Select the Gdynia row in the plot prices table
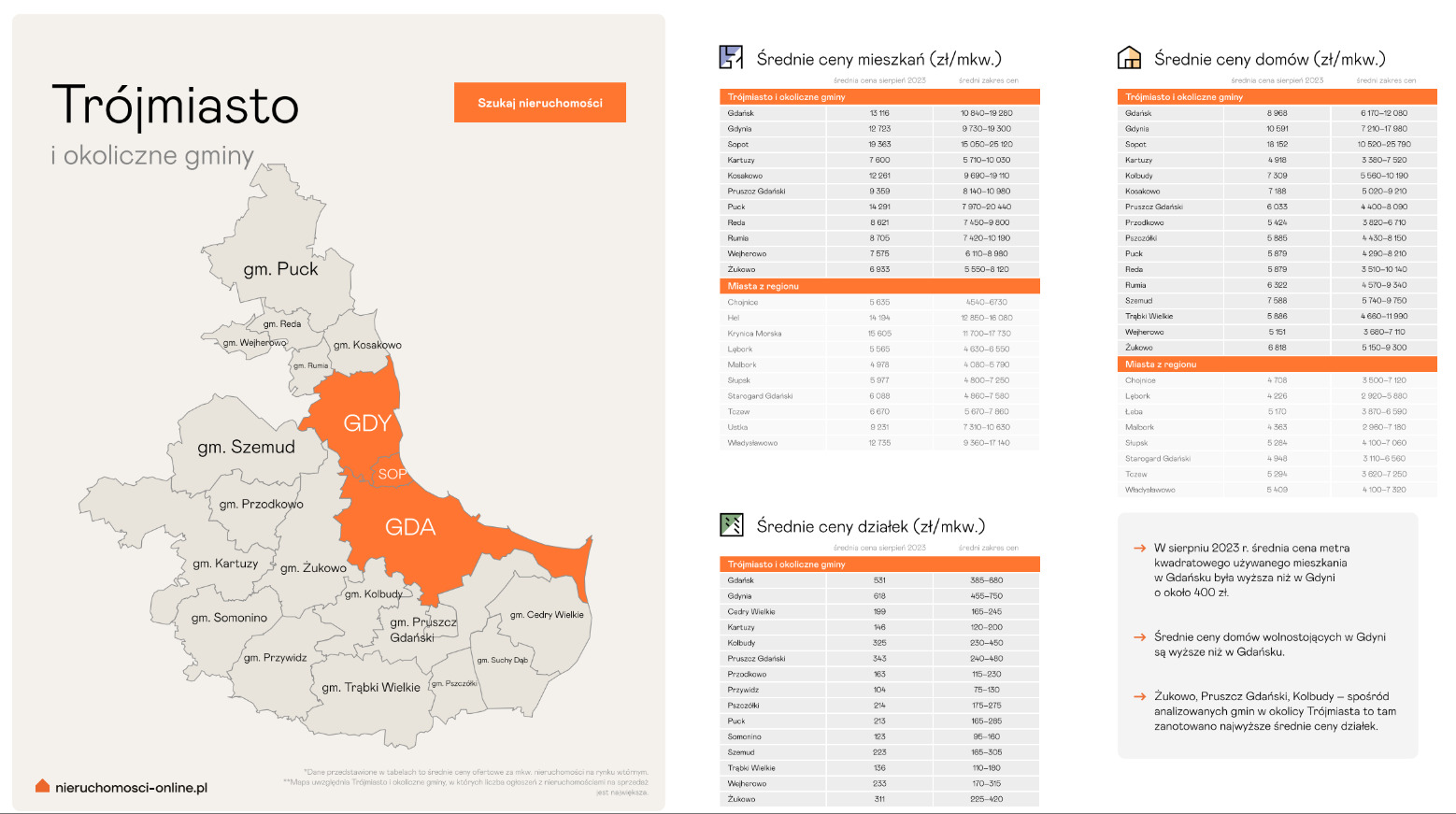 [878, 596]
